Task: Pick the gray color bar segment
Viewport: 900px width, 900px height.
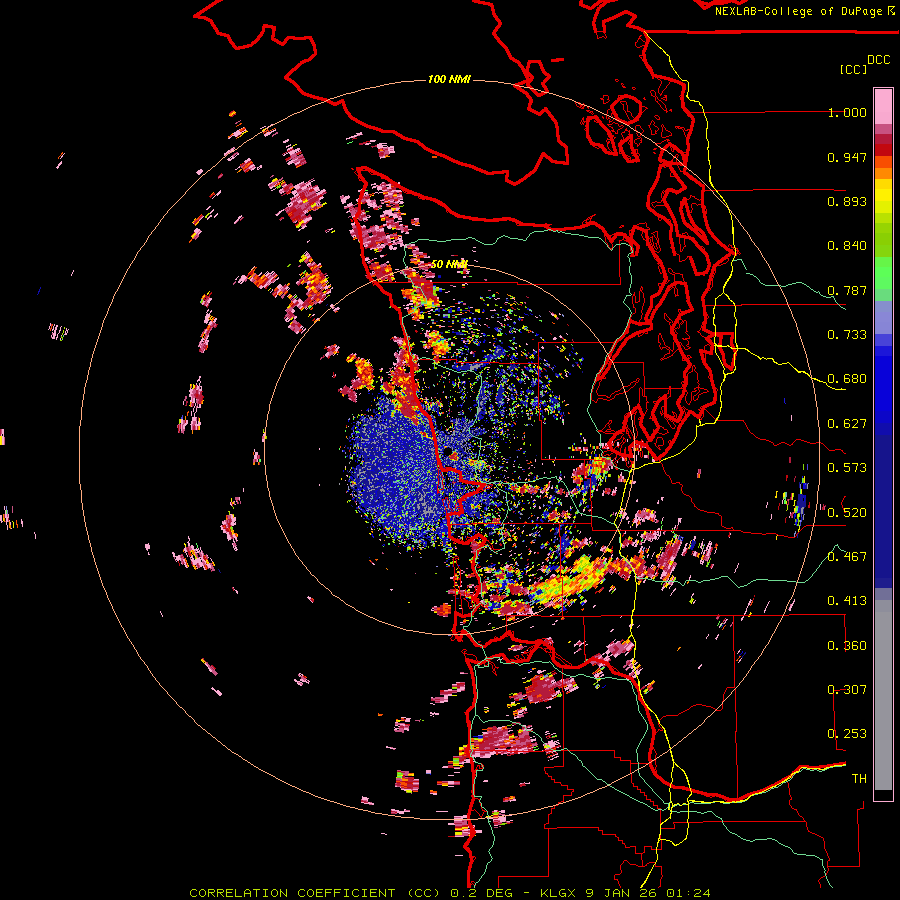Action: tap(883, 695)
